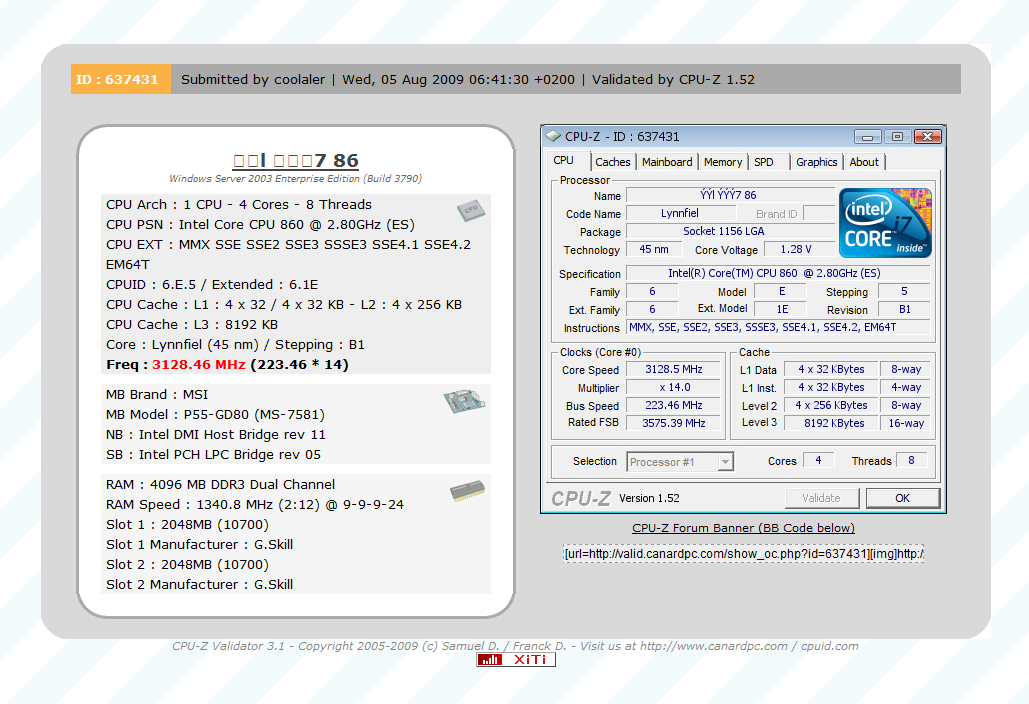The width and height of the screenshot is (1029, 704).
Task: Click the Bus Speed value 223.46 MHz
Action: click(x=673, y=405)
